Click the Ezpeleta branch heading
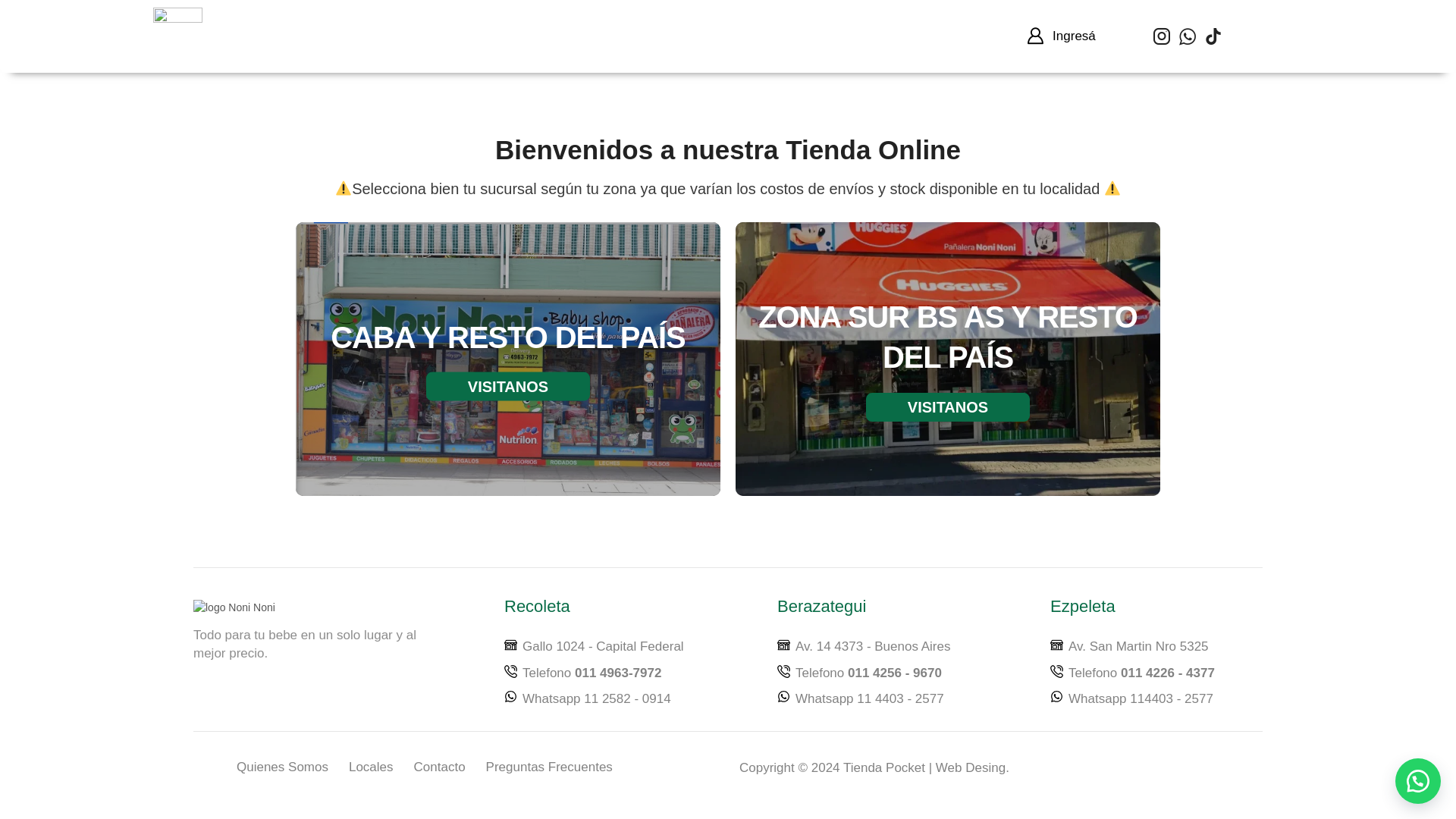1456x819 pixels. (1082, 607)
